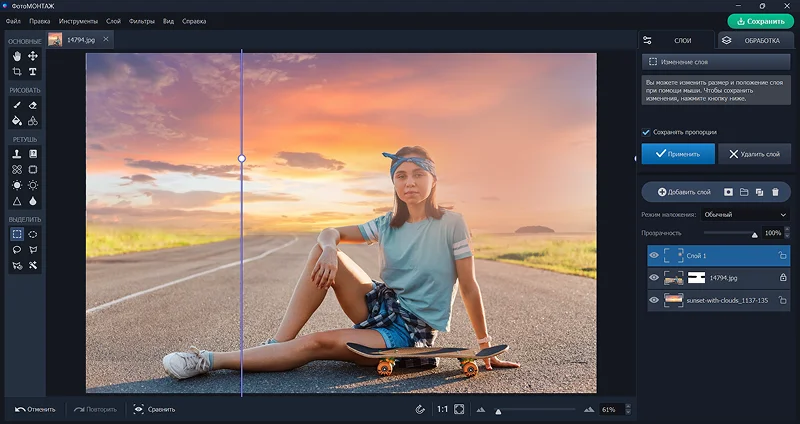800x424 pixels.
Task: Select the Magnetic lasso tool
Action: click(17, 265)
